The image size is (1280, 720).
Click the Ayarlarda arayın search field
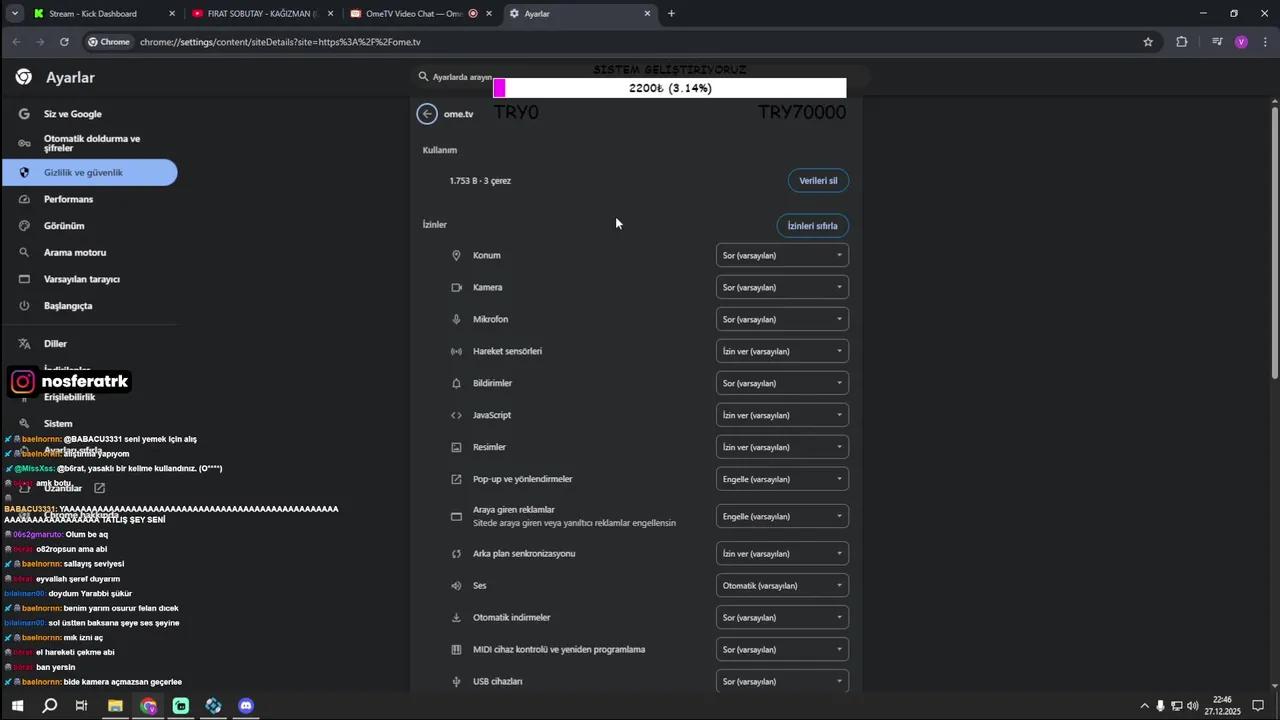(460, 77)
